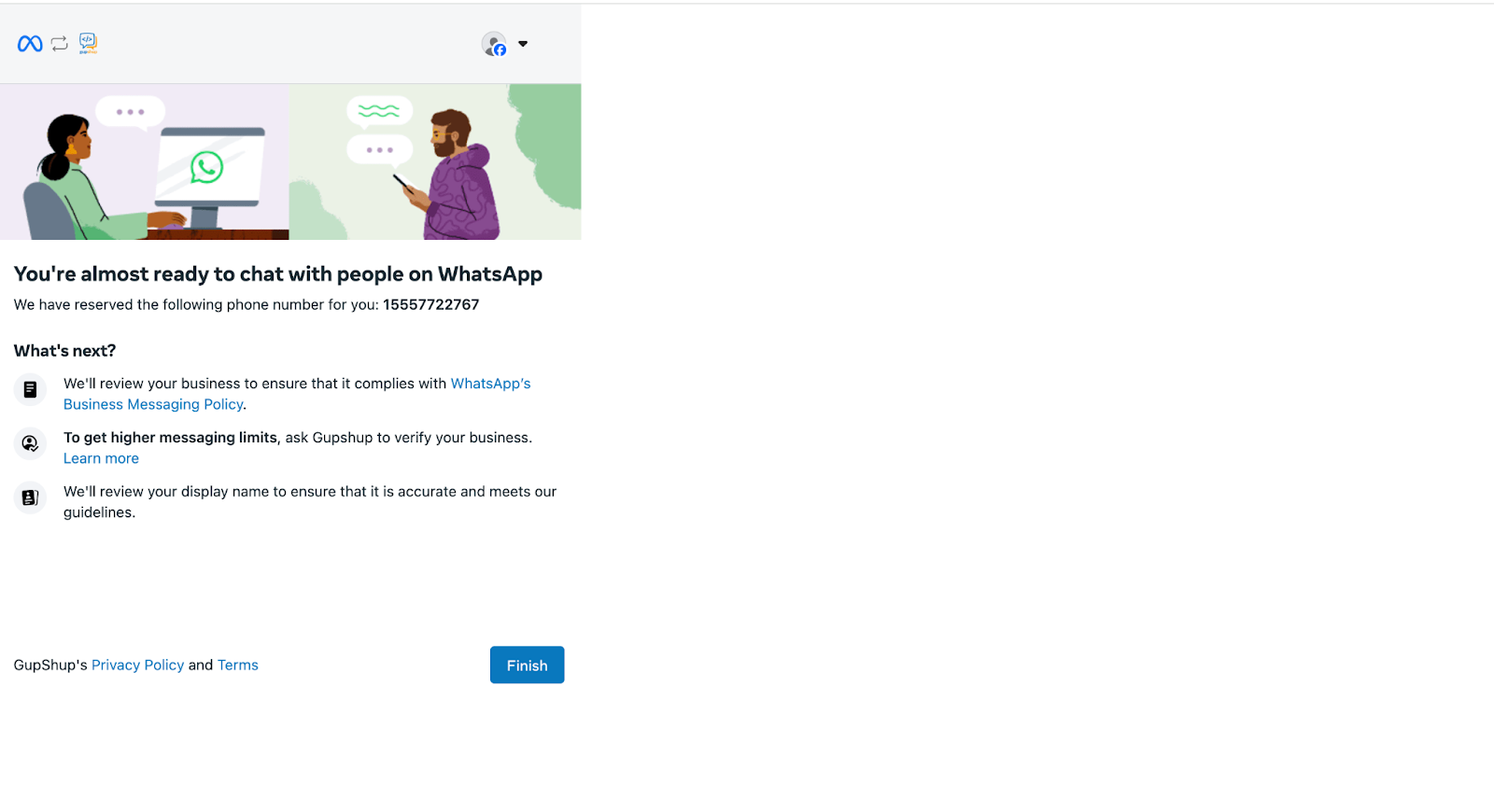The image size is (1494, 812).
Task: Click the "What's next?" heading
Action: pos(64,351)
